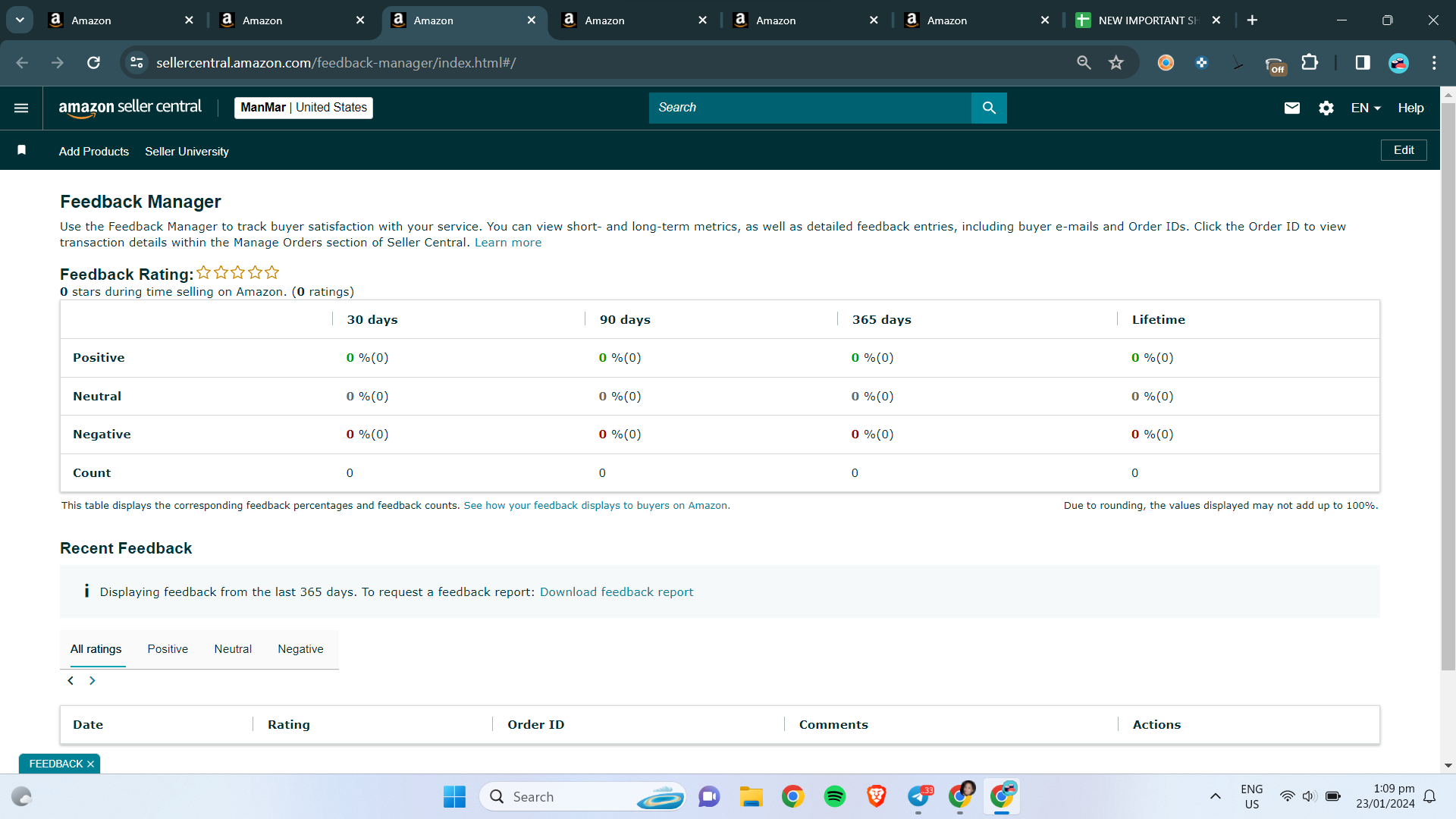Click the Learn more link
1456x819 pixels.
[508, 243]
